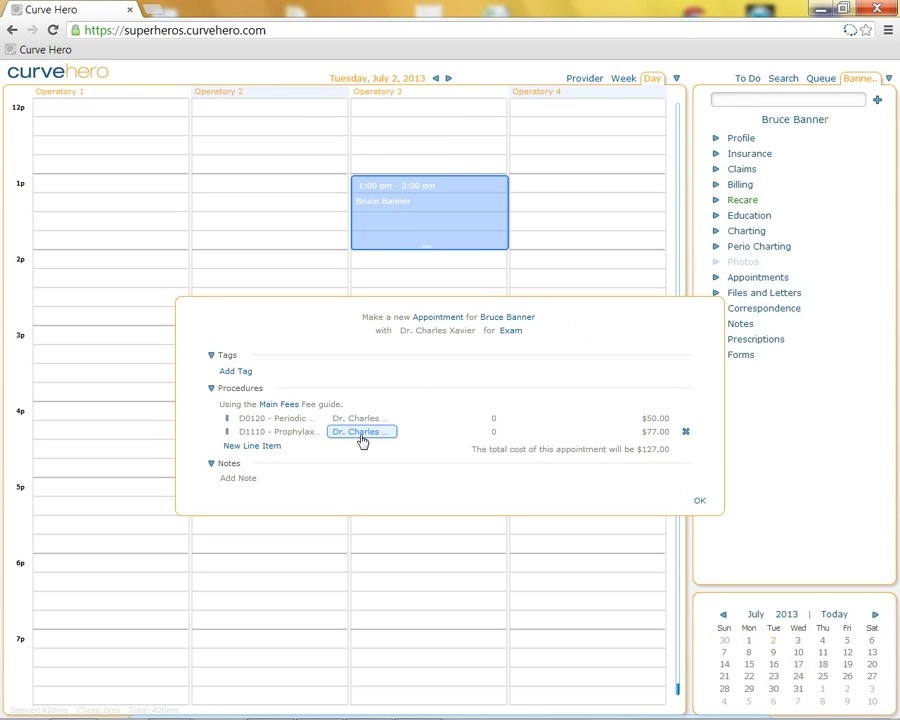The width and height of the screenshot is (900, 720).
Task: Expand the Charting section
Action: point(716,231)
